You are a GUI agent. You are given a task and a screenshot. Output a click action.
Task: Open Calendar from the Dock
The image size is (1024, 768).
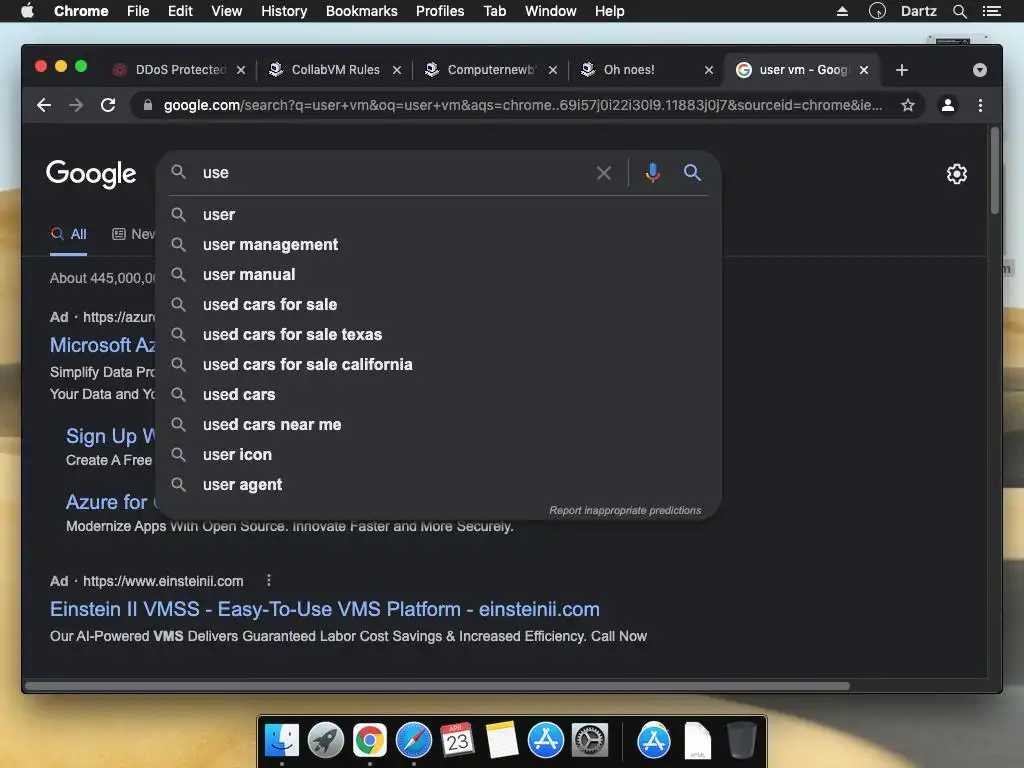tap(457, 740)
